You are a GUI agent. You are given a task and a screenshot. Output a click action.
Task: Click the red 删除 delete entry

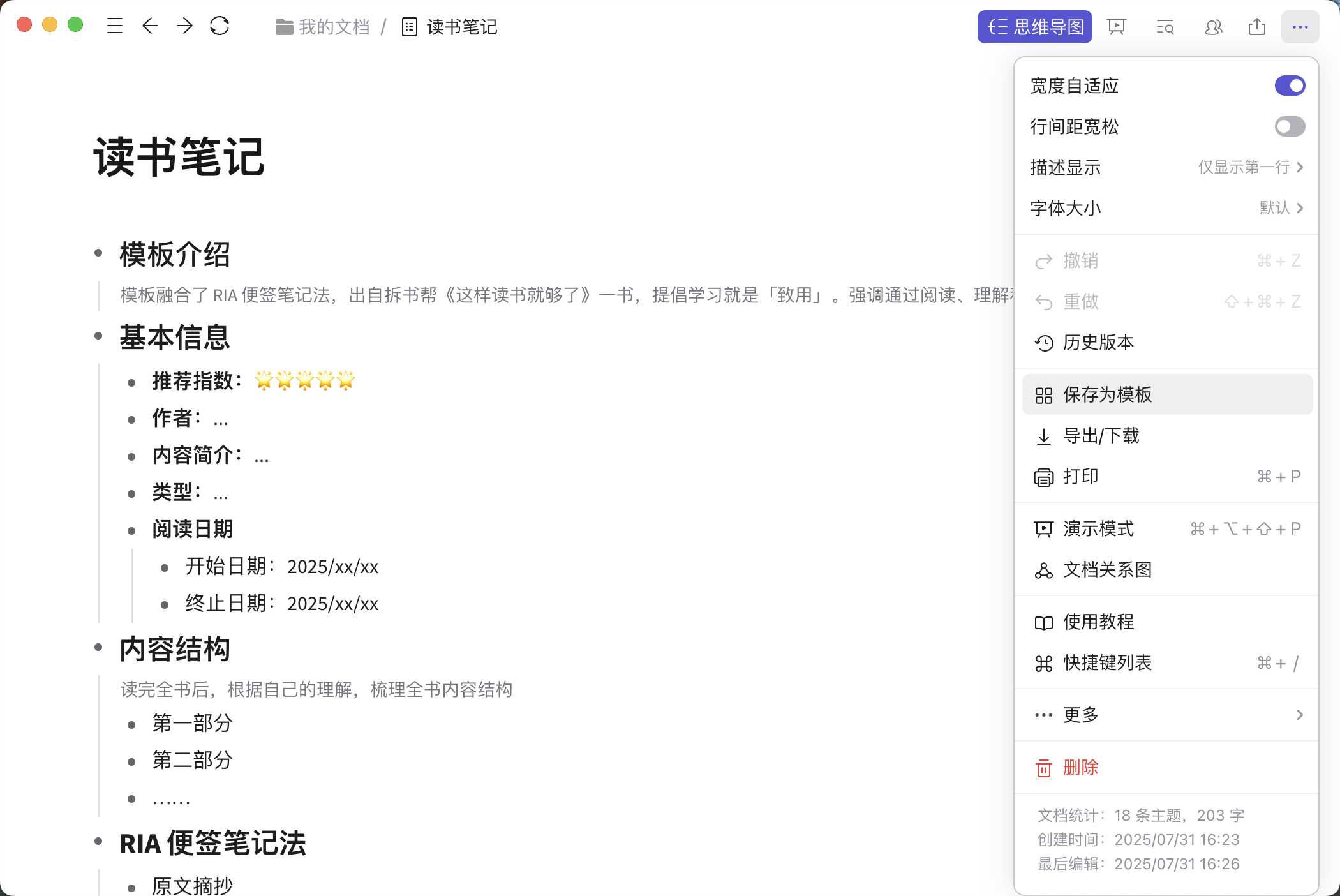click(x=1166, y=767)
